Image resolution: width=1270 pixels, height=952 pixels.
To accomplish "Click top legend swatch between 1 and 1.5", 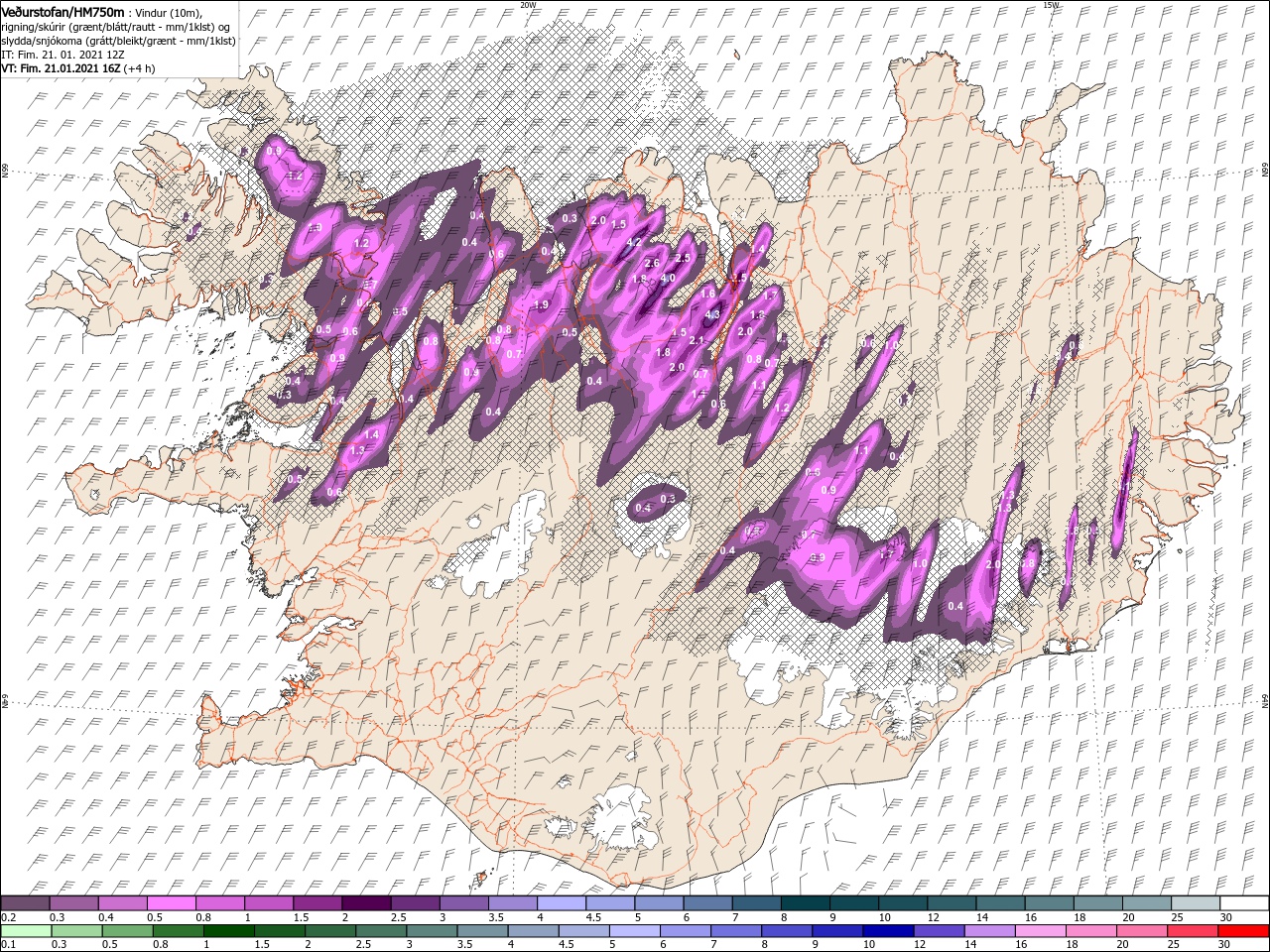I will [269, 903].
